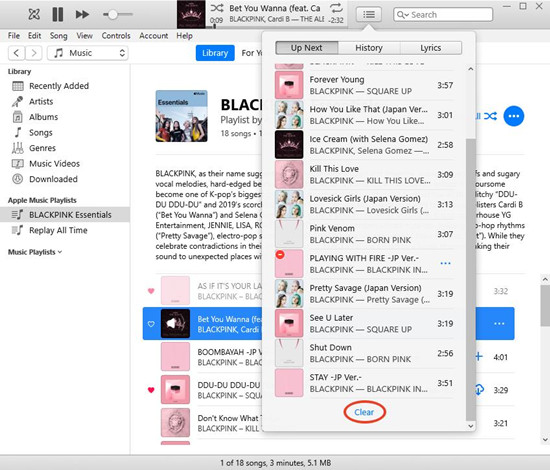Toggle the red heart on DDU-DU DDU-DU row
This screenshot has width=550, height=470.
click(151, 390)
